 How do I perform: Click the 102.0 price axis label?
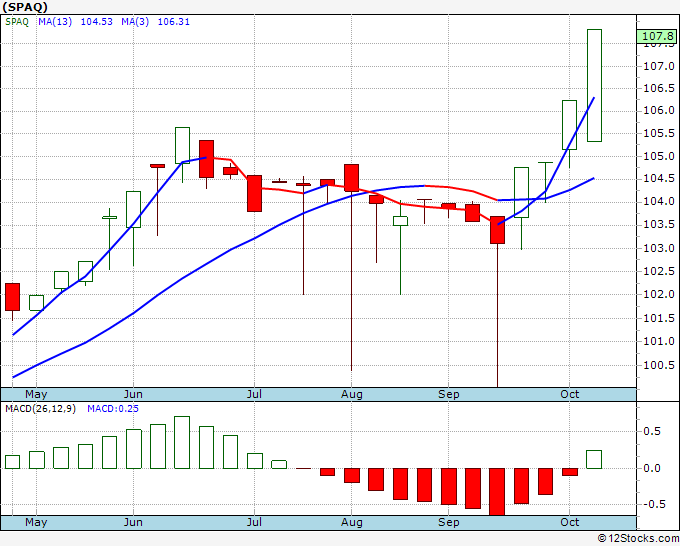click(659, 294)
